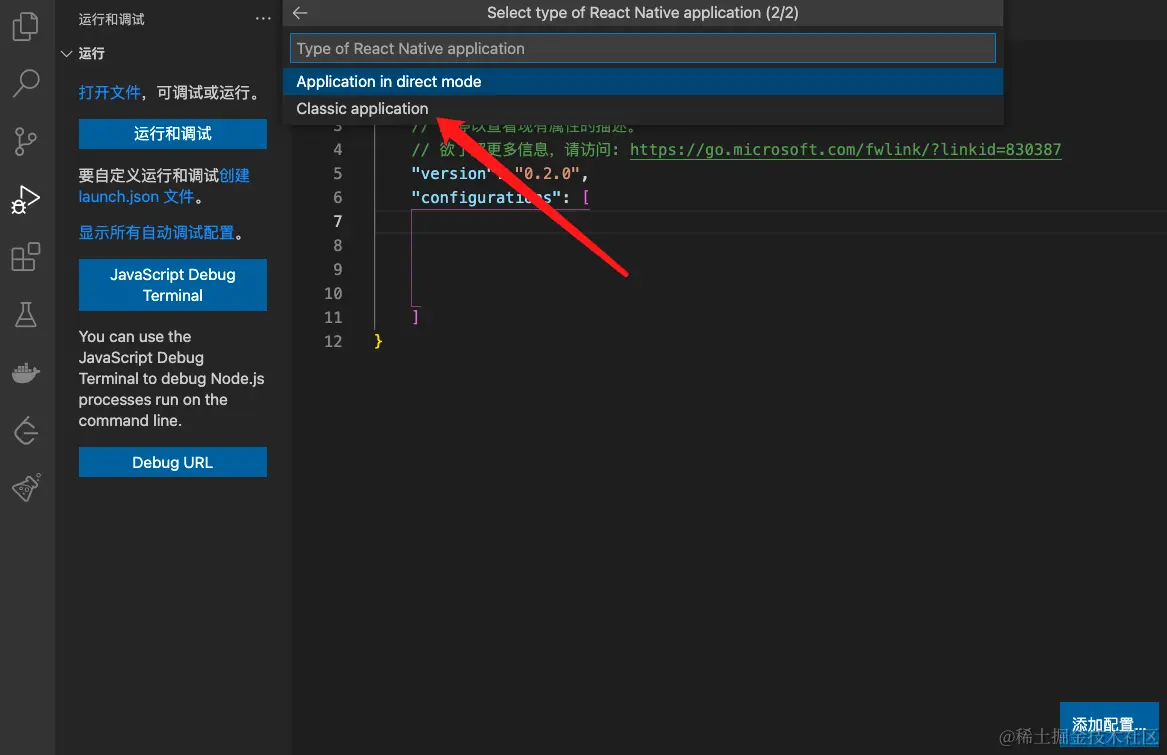Viewport: 1167px width, 755px height.
Task: Click 显示所有自动调试配置 link
Action: (156, 233)
